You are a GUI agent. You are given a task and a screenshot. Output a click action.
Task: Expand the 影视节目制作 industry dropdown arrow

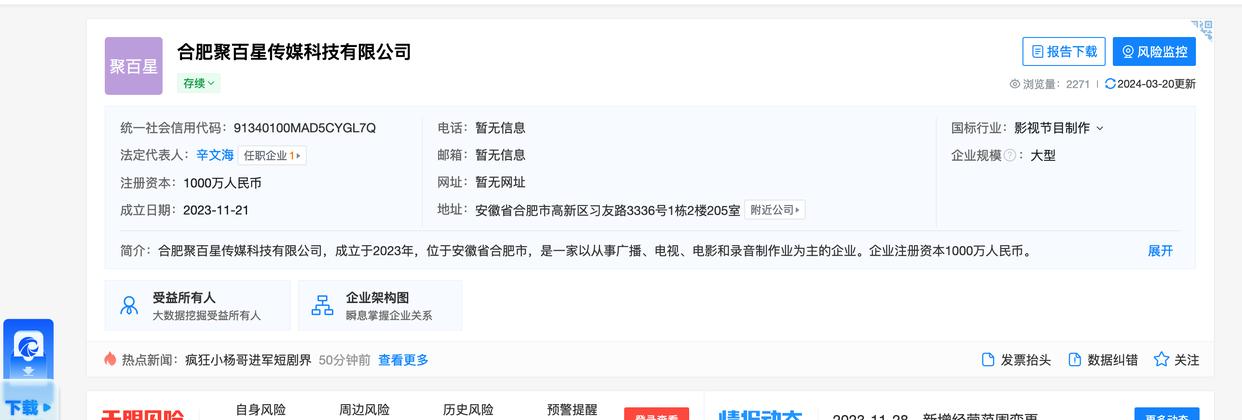(1100, 129)
